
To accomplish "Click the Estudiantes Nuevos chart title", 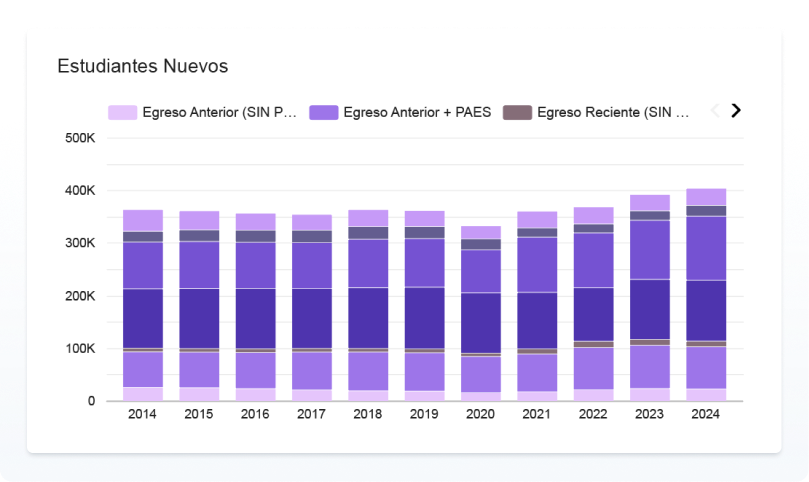I will tap(143, 67).
